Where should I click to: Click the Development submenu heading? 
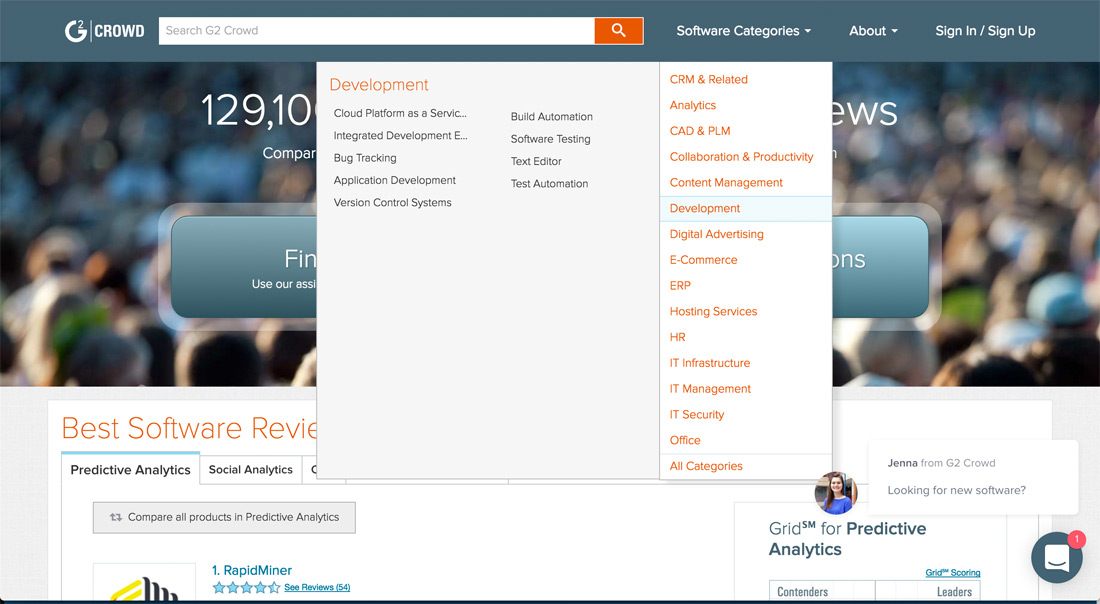click(379, 85)
